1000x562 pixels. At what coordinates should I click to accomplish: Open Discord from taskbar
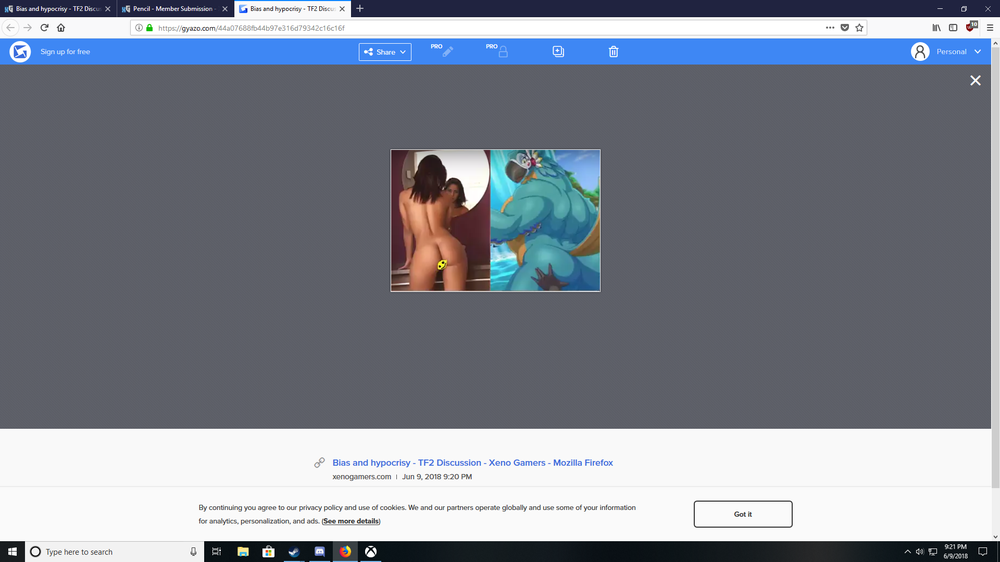[320, 552]
